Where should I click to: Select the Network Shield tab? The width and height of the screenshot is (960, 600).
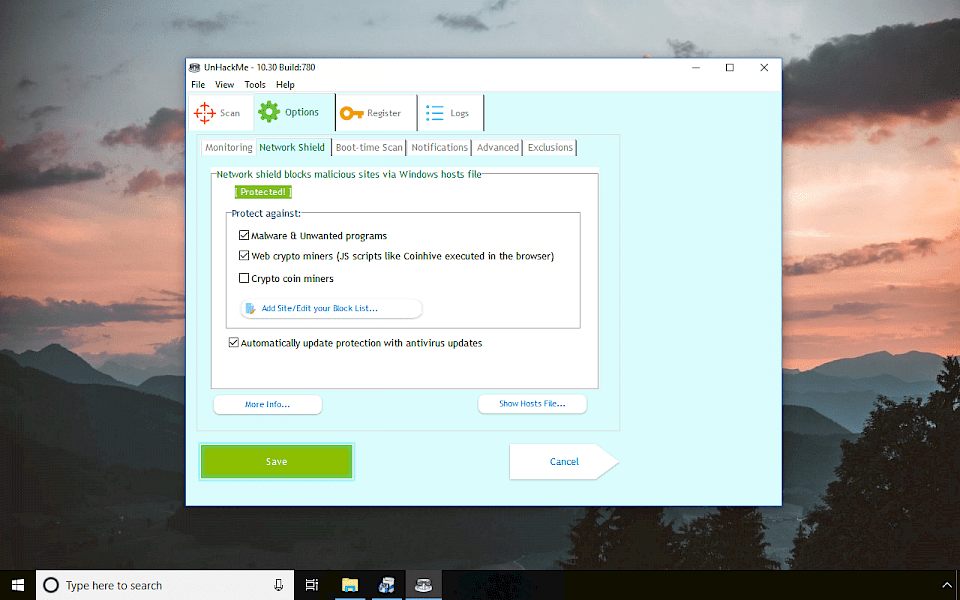[292, 148]
